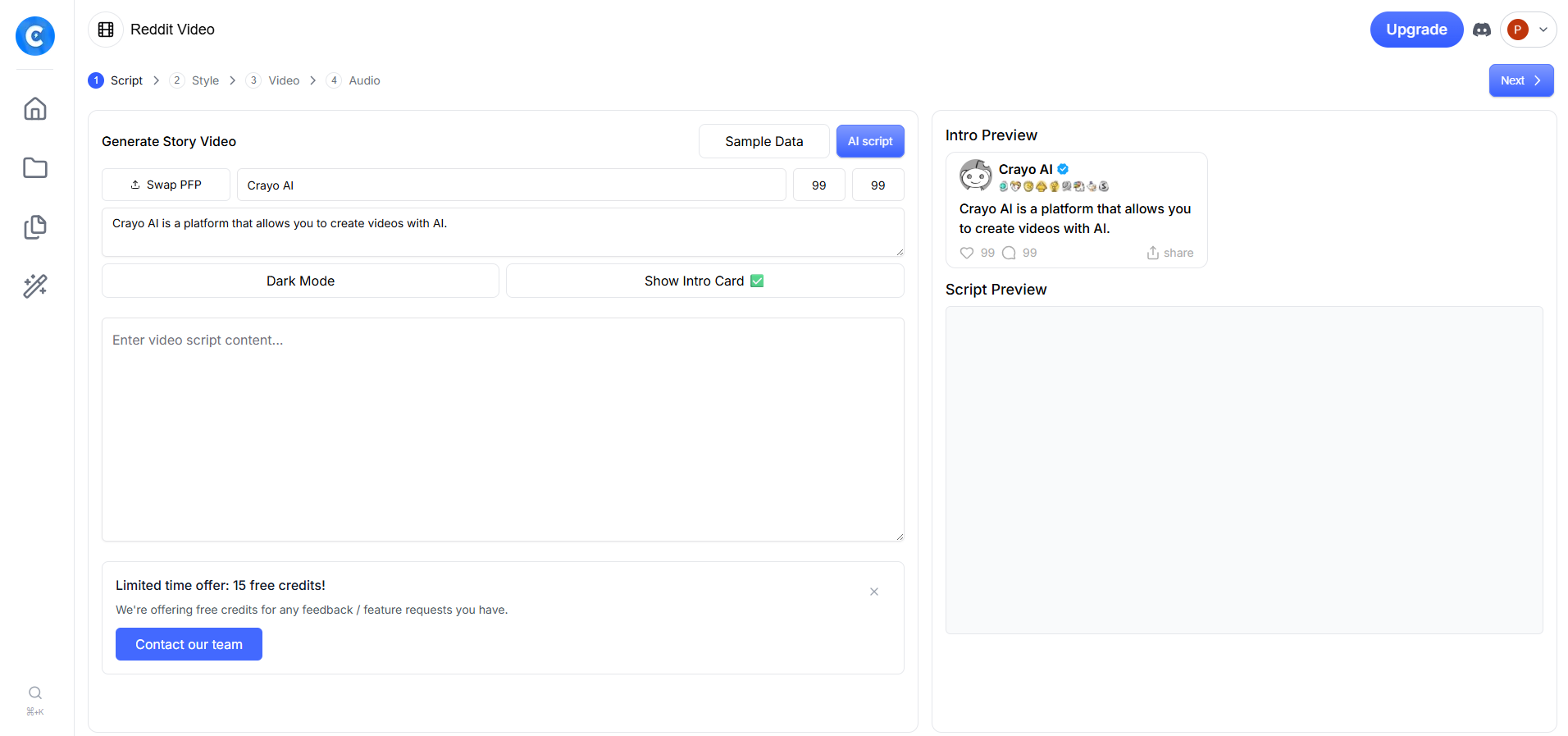Click the AI script button

[x=869, y=141]
